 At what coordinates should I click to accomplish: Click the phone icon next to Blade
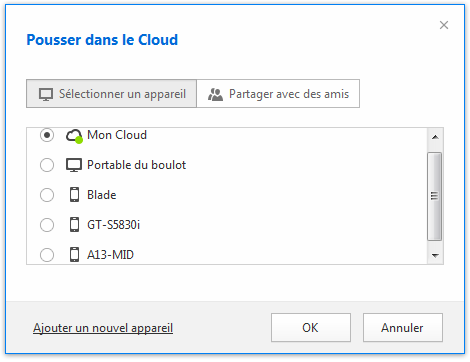click(x=74, y=195)
